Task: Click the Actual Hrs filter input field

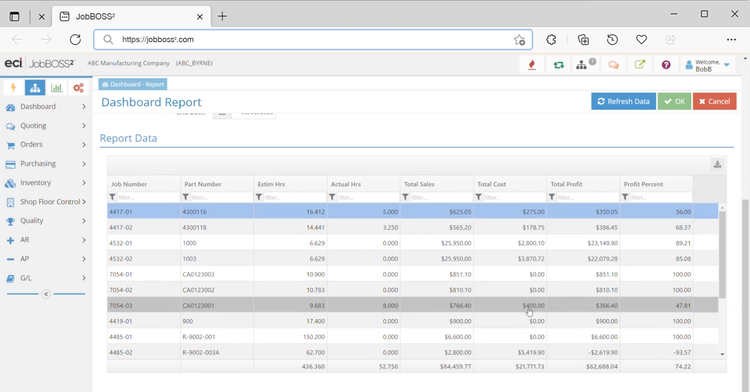Action: click(x=367, y=197)
